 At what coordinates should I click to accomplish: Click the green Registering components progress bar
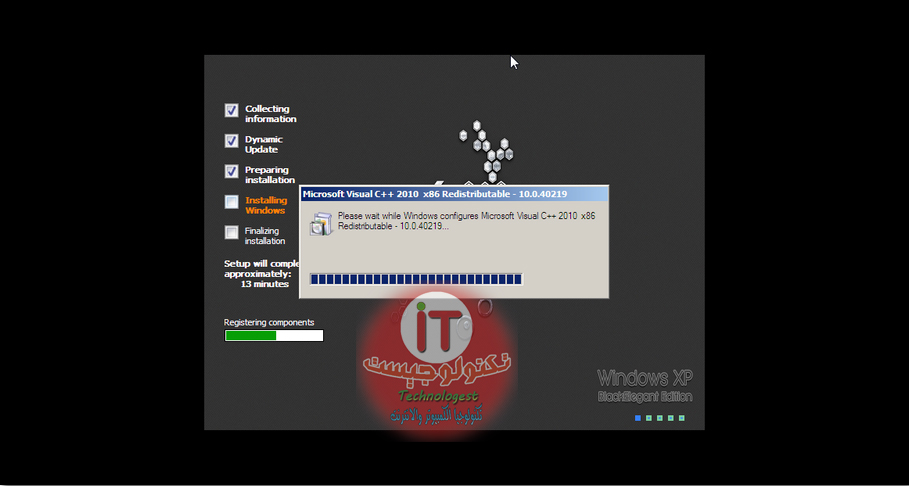coord(274,335)
